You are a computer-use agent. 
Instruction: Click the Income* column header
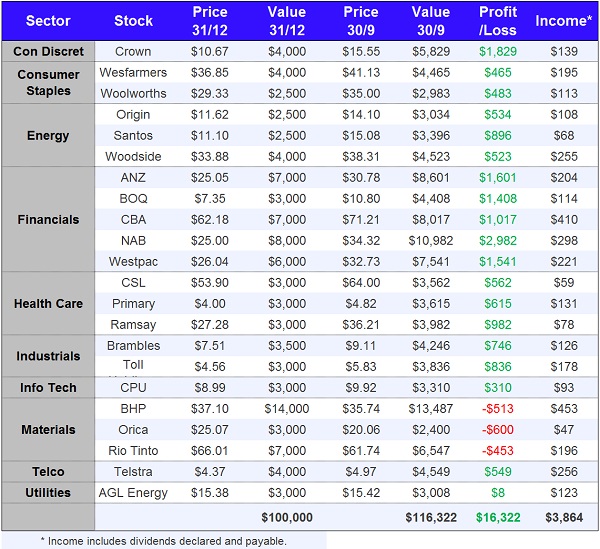coord(563,21)
